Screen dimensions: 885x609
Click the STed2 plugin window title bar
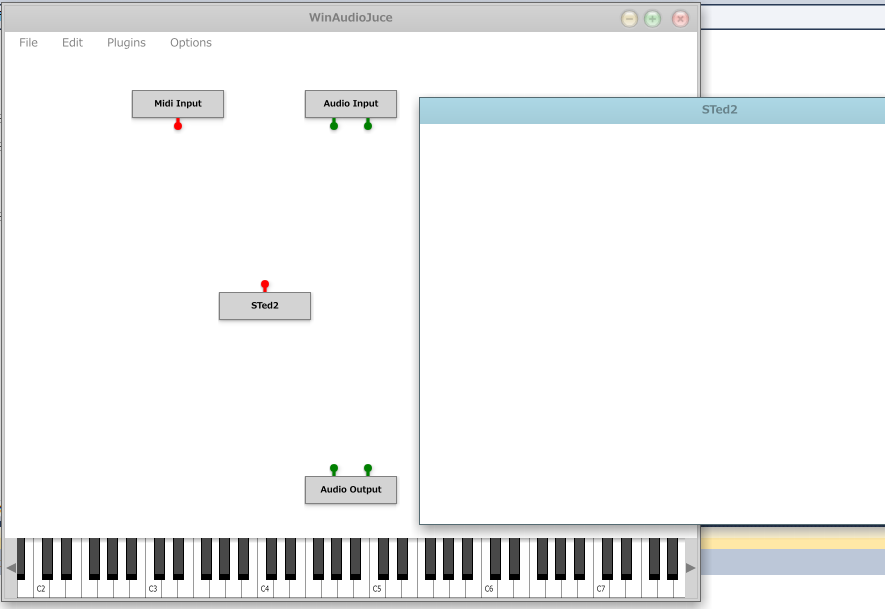pyautogui.click(x=652, y=110)
